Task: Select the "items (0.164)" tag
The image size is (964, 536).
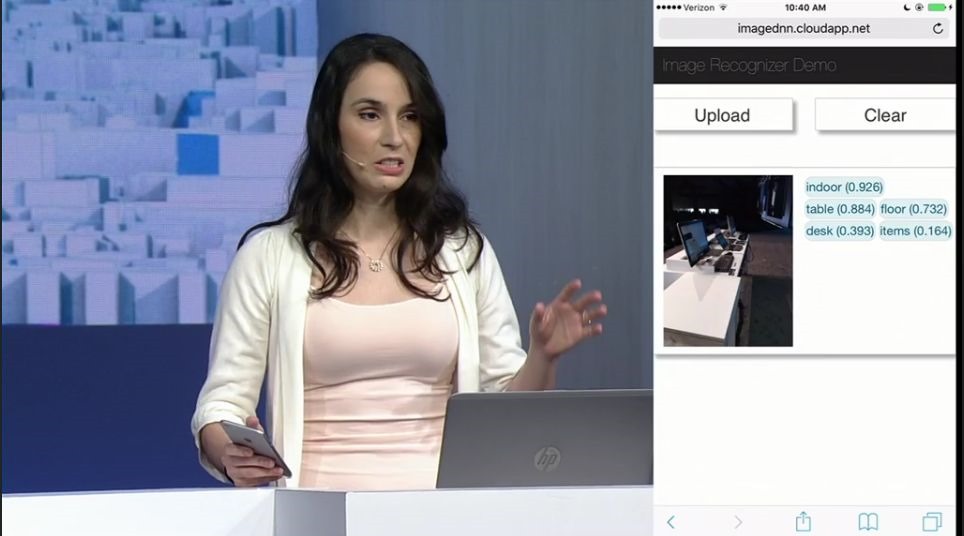Action: [915, 231]
